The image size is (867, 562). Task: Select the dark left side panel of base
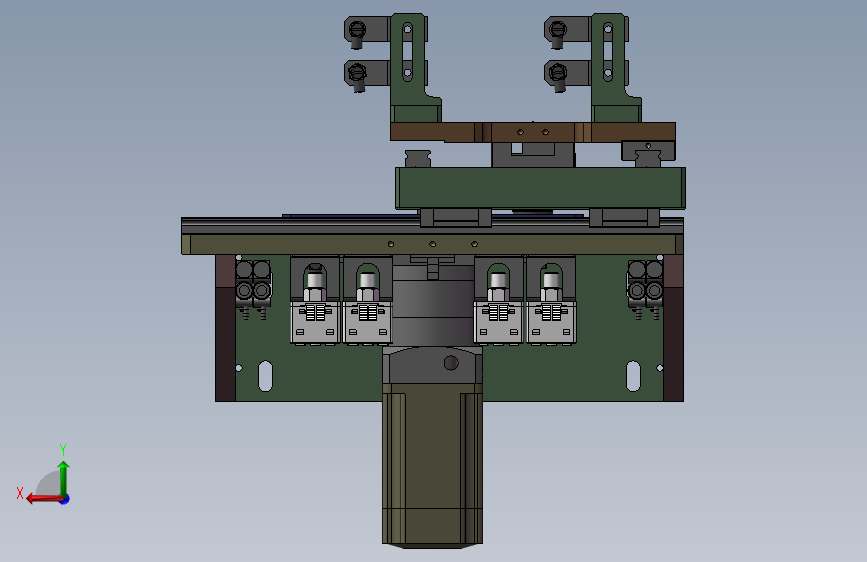point(226,328)
